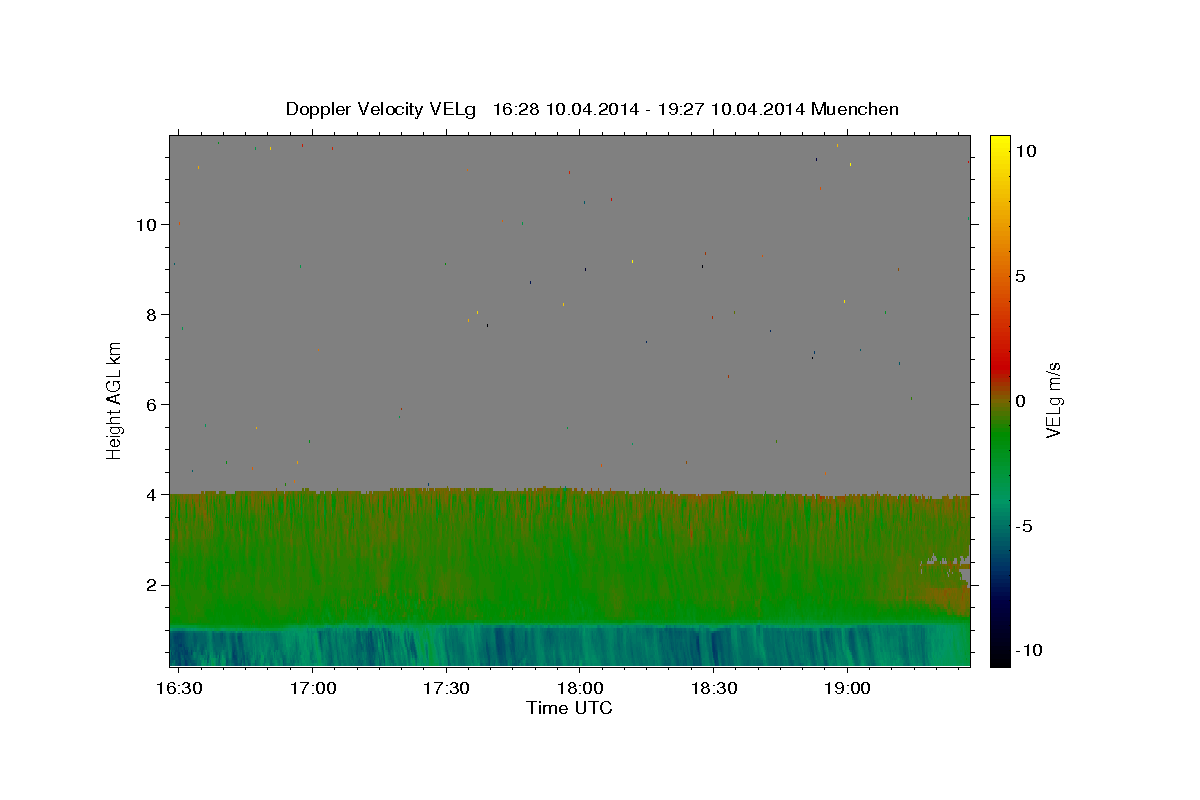
Task: Click the colorbar value label 0
Action: pos(1020,401)
